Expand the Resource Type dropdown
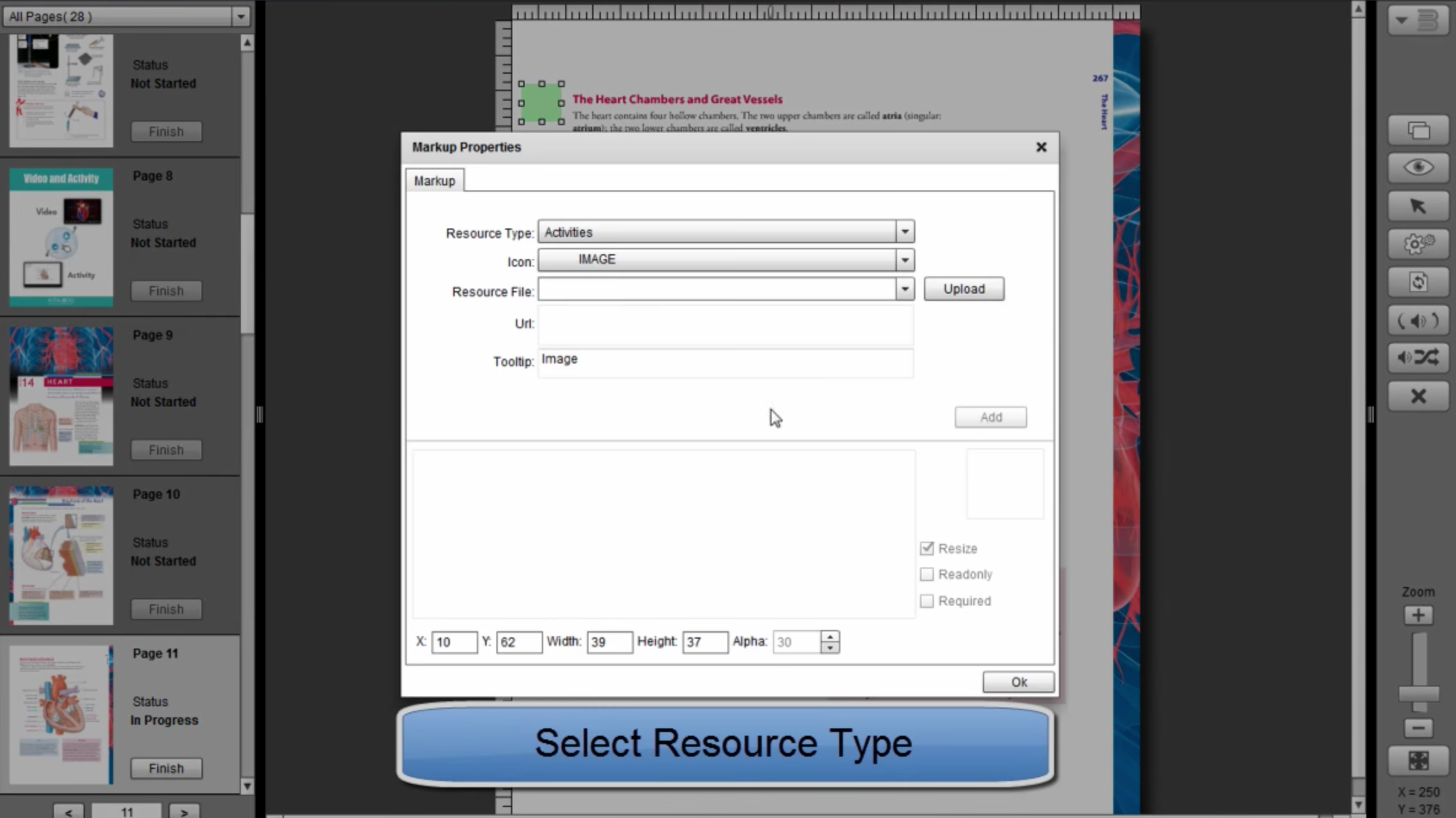The height and width of the screenshot is (818, 1456). click(904, 232)
